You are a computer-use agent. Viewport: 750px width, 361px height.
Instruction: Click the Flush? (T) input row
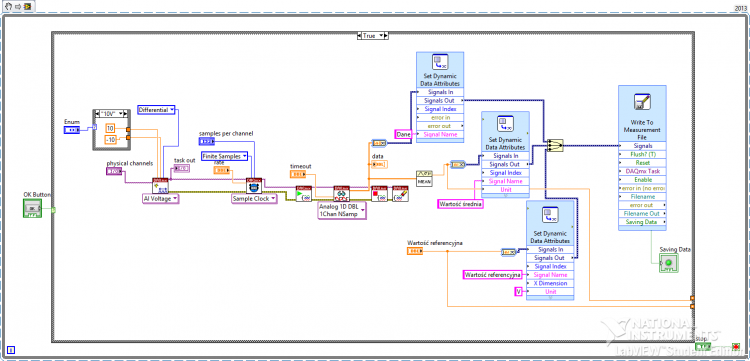coord(642,154)
